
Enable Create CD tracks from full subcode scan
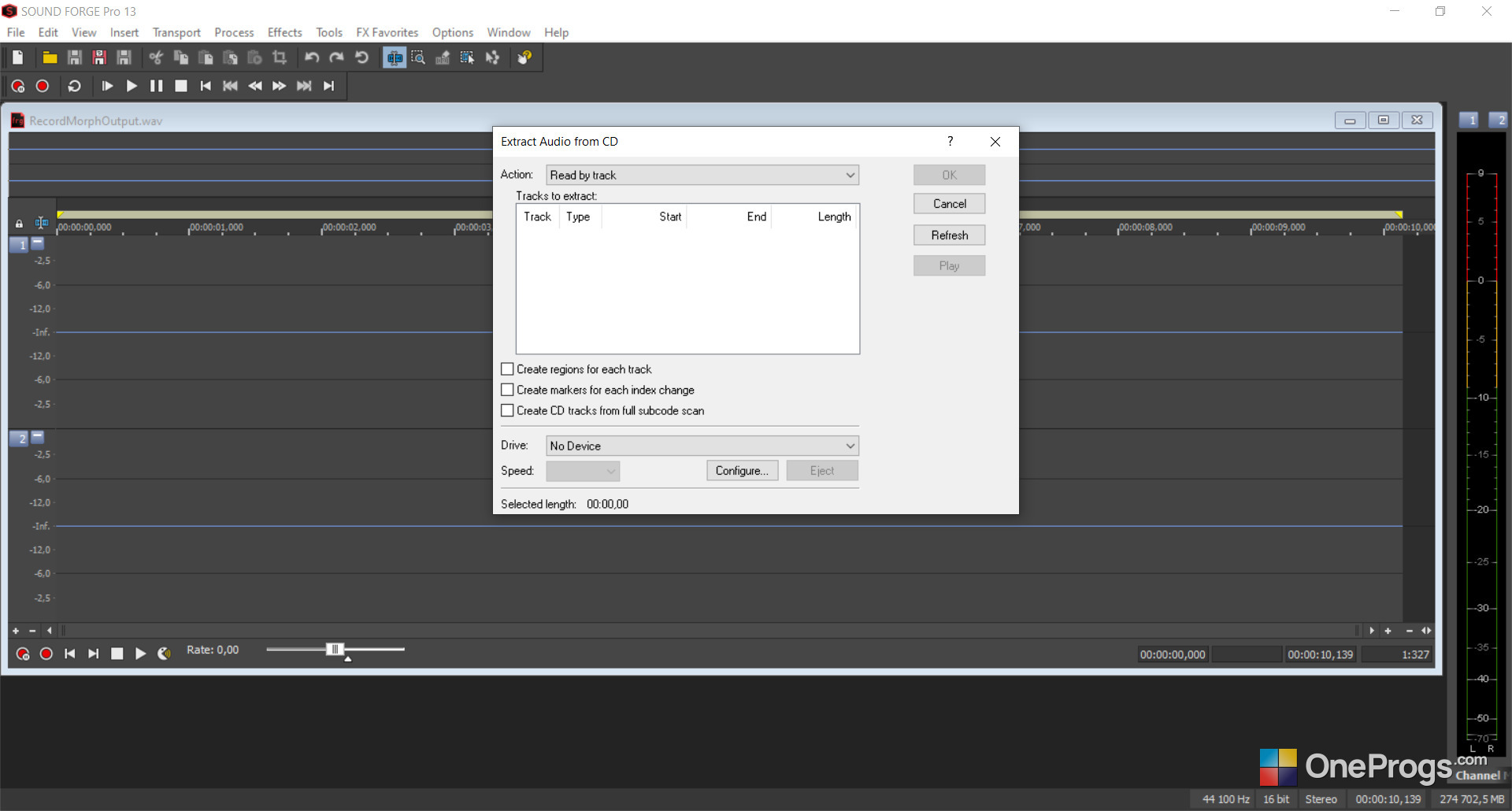[508, 410]
